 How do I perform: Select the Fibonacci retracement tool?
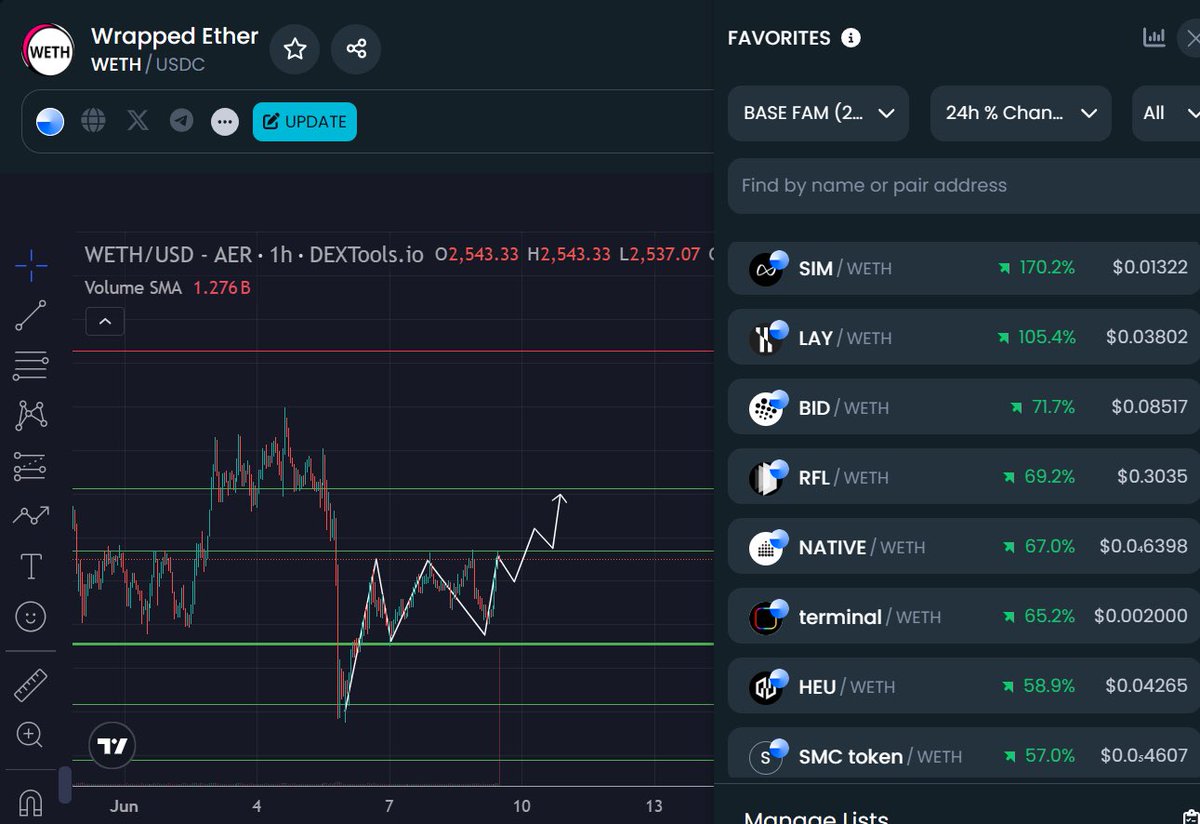click(31, 366)
